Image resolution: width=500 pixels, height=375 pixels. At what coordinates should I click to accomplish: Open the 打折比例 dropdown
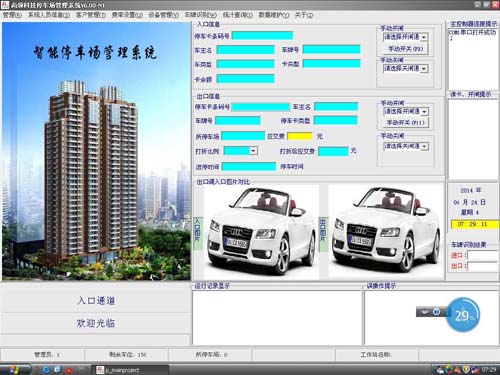pos(253,151)
